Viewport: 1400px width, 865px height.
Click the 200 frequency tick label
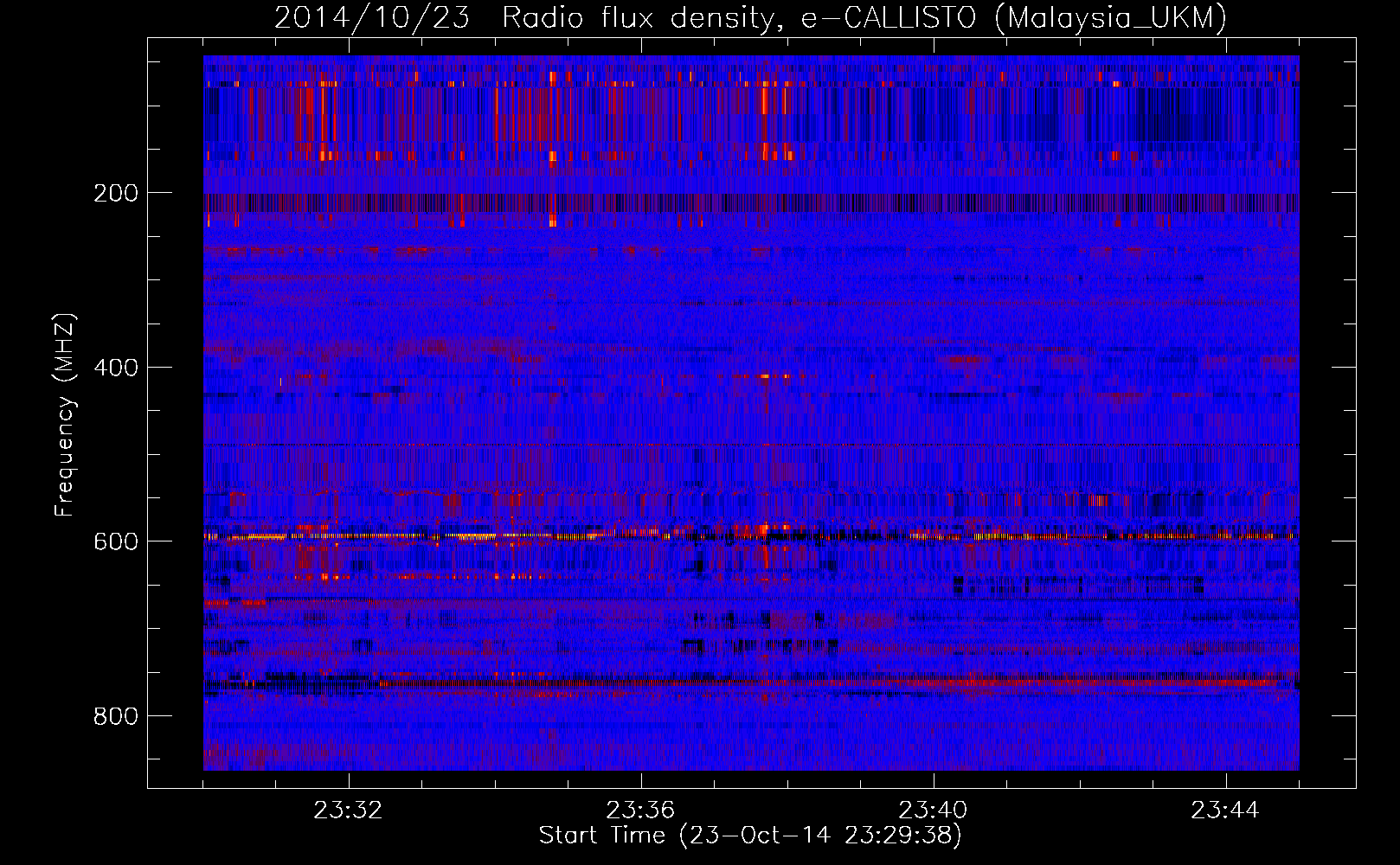click(x=115, y=193)
